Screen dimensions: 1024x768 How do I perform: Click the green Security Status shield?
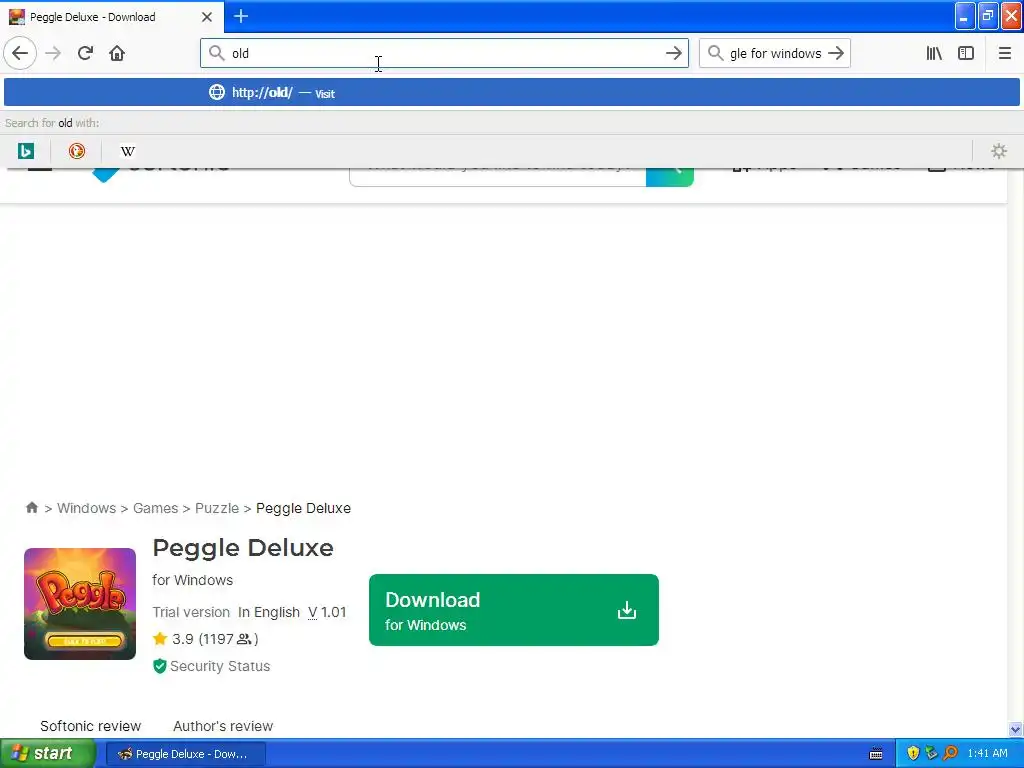(x=159, y=666)
